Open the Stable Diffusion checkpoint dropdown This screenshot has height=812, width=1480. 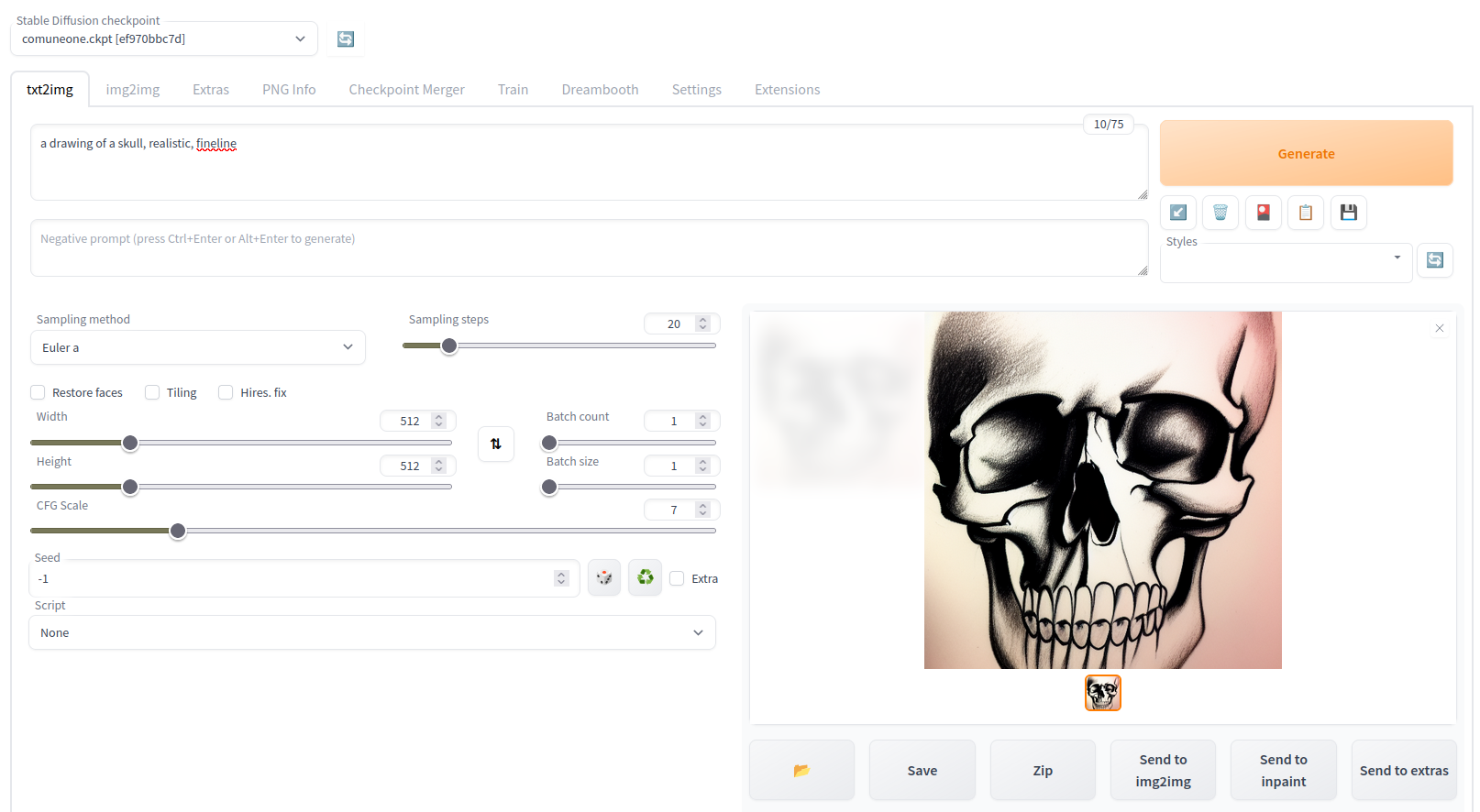[x=164, y=38]
